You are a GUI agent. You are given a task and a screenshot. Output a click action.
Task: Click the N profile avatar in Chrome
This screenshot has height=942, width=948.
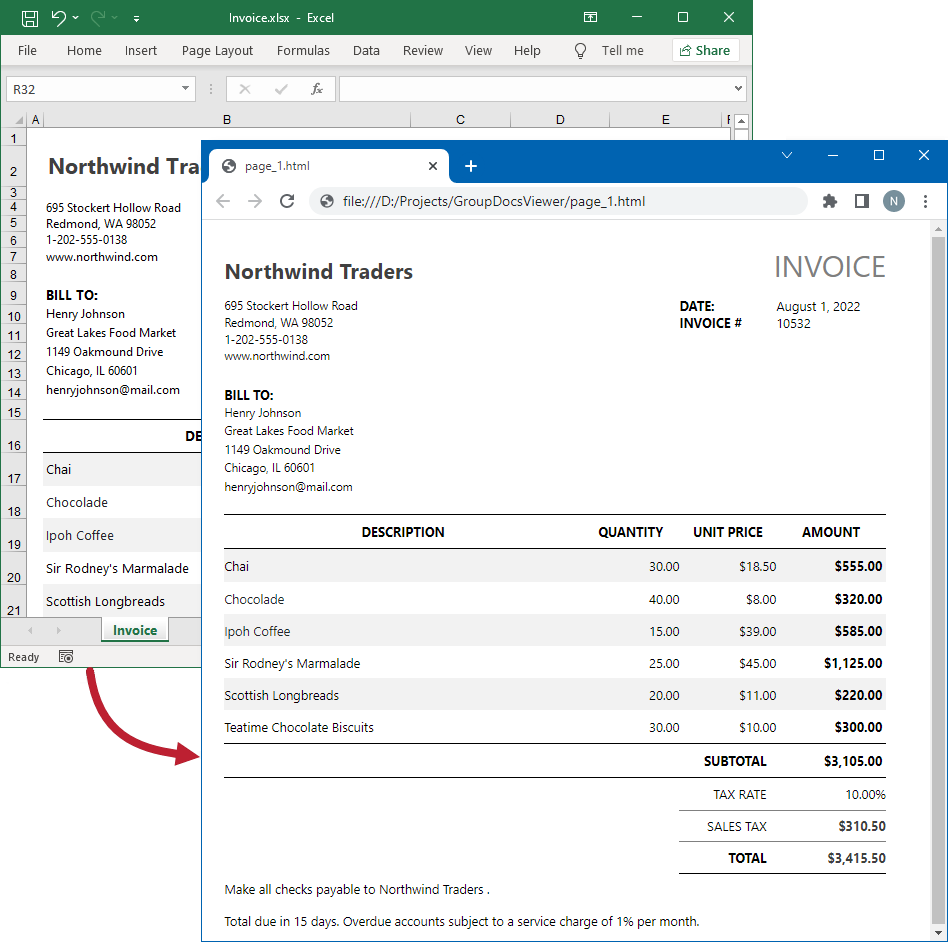click(x=894, y=201)
